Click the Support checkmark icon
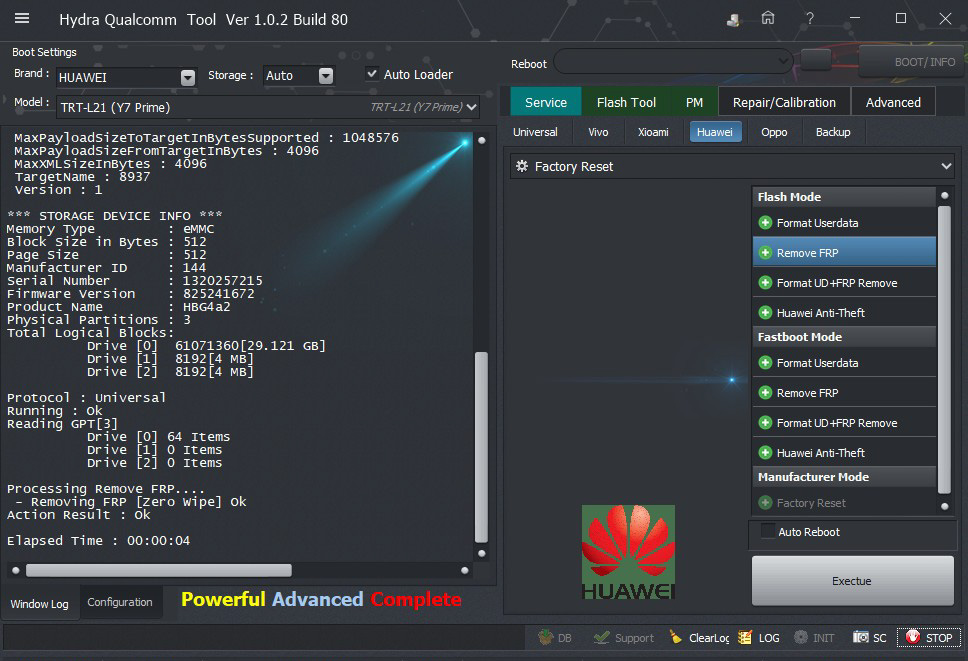This screenshot has width=968, height=661. click(601, 637)
